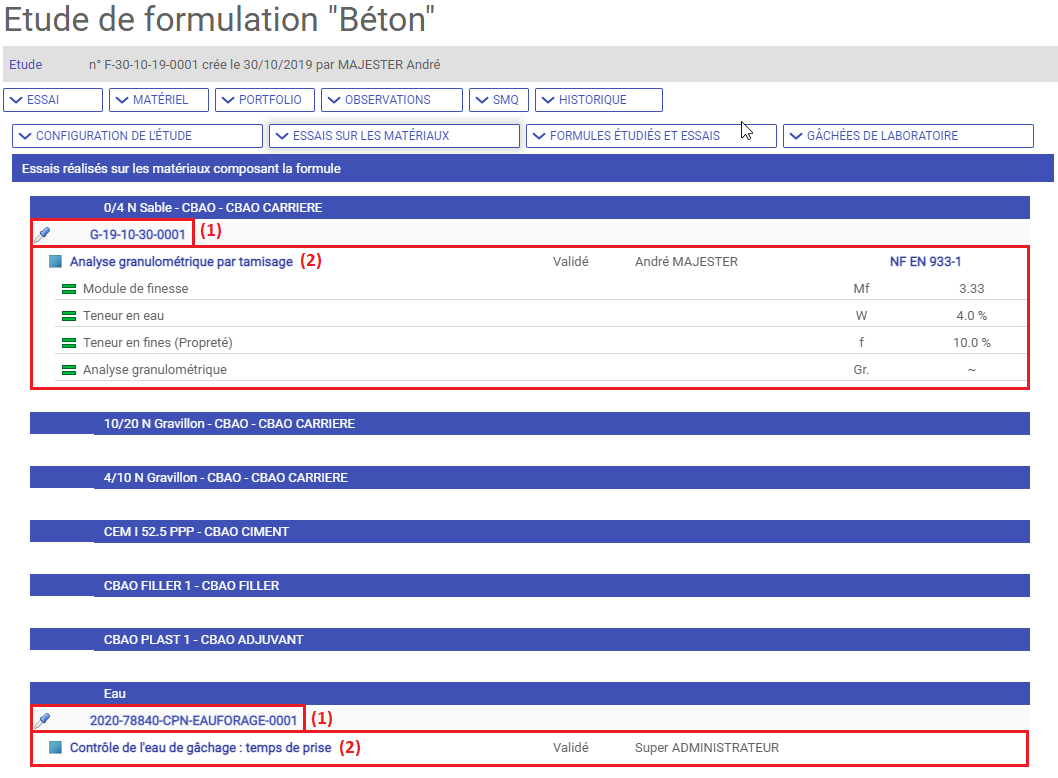Click the Mf symbol cell
Image resolution: width=1058 pixels, height=778 pixels.
861,288
